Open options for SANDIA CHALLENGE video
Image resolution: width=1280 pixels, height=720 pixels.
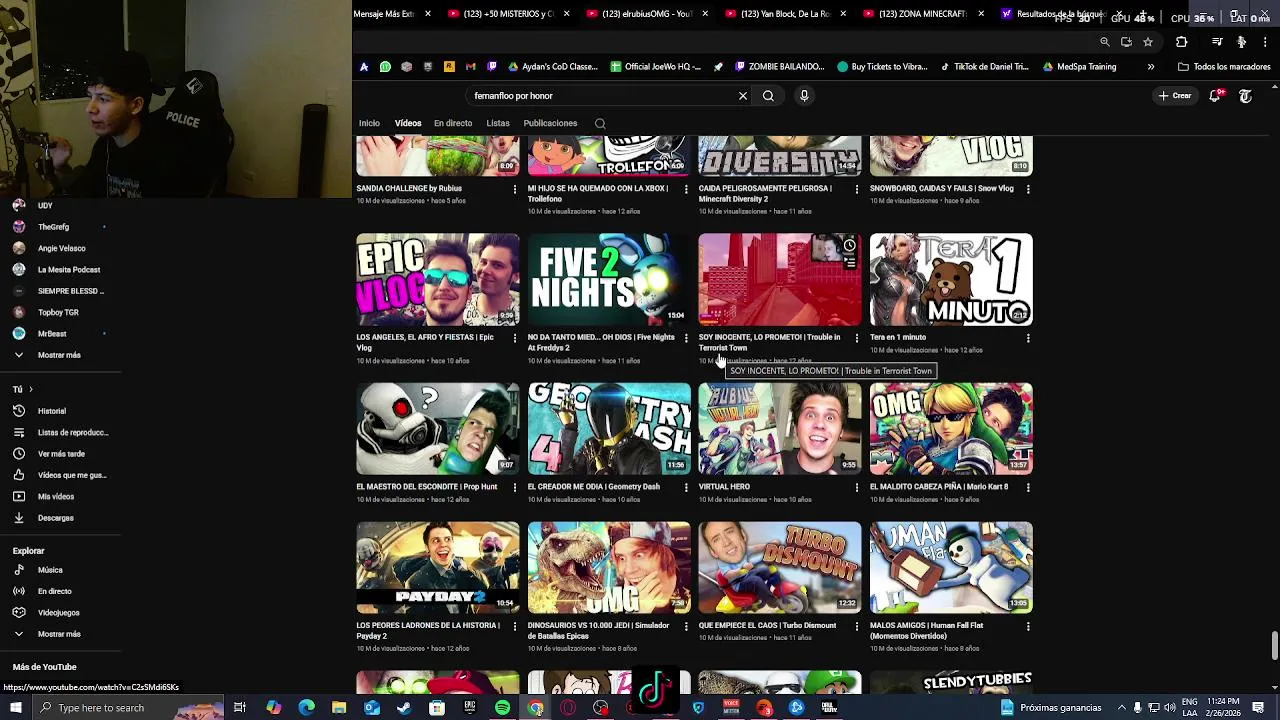tap(515, 189)
